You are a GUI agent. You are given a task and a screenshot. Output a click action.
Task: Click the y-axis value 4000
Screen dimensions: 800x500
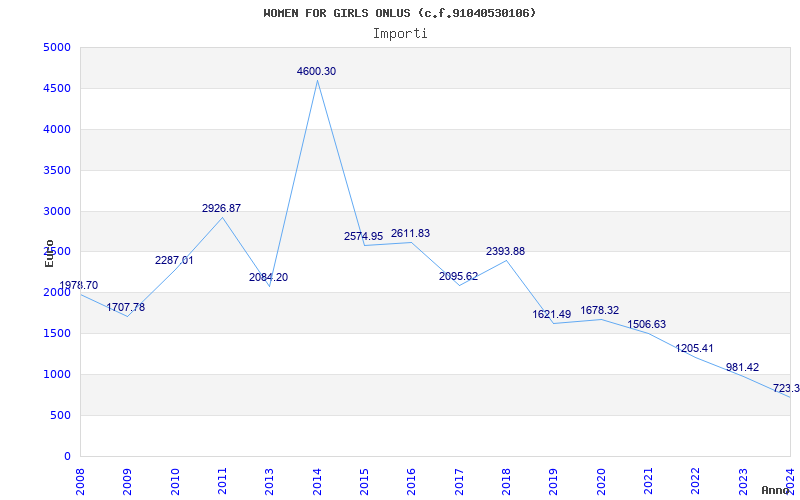[x=56, y=129]
